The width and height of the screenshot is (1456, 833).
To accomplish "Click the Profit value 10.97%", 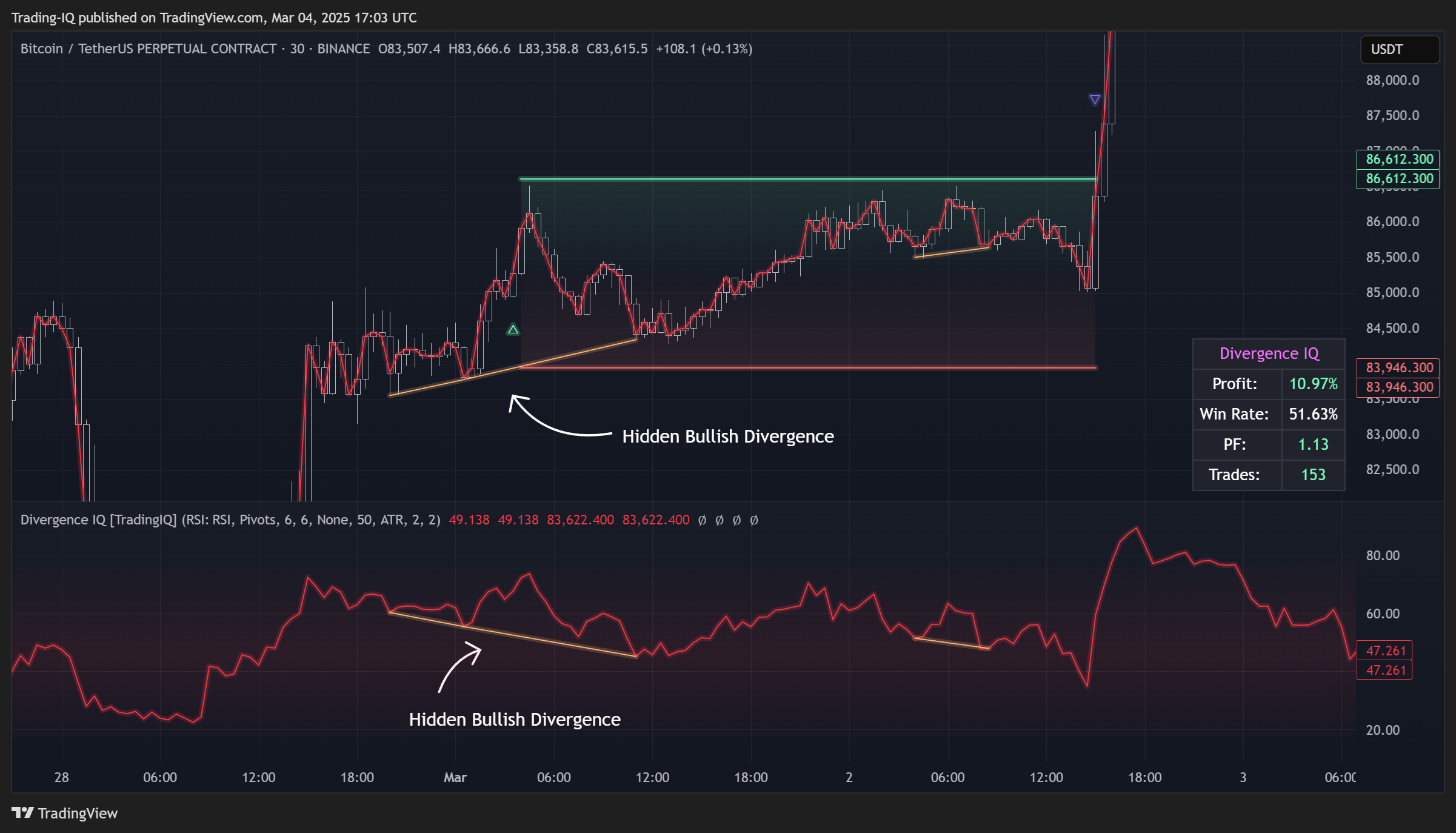I will (x=1313, y=384).
